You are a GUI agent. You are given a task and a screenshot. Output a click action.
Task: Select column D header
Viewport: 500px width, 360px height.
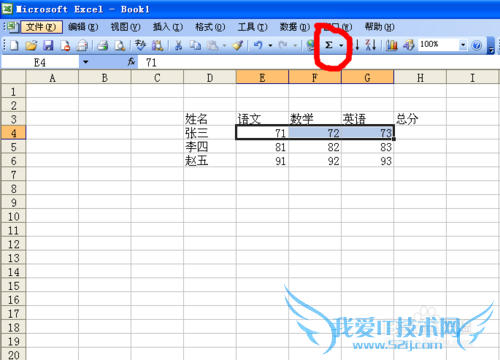[x=210, y=78]
